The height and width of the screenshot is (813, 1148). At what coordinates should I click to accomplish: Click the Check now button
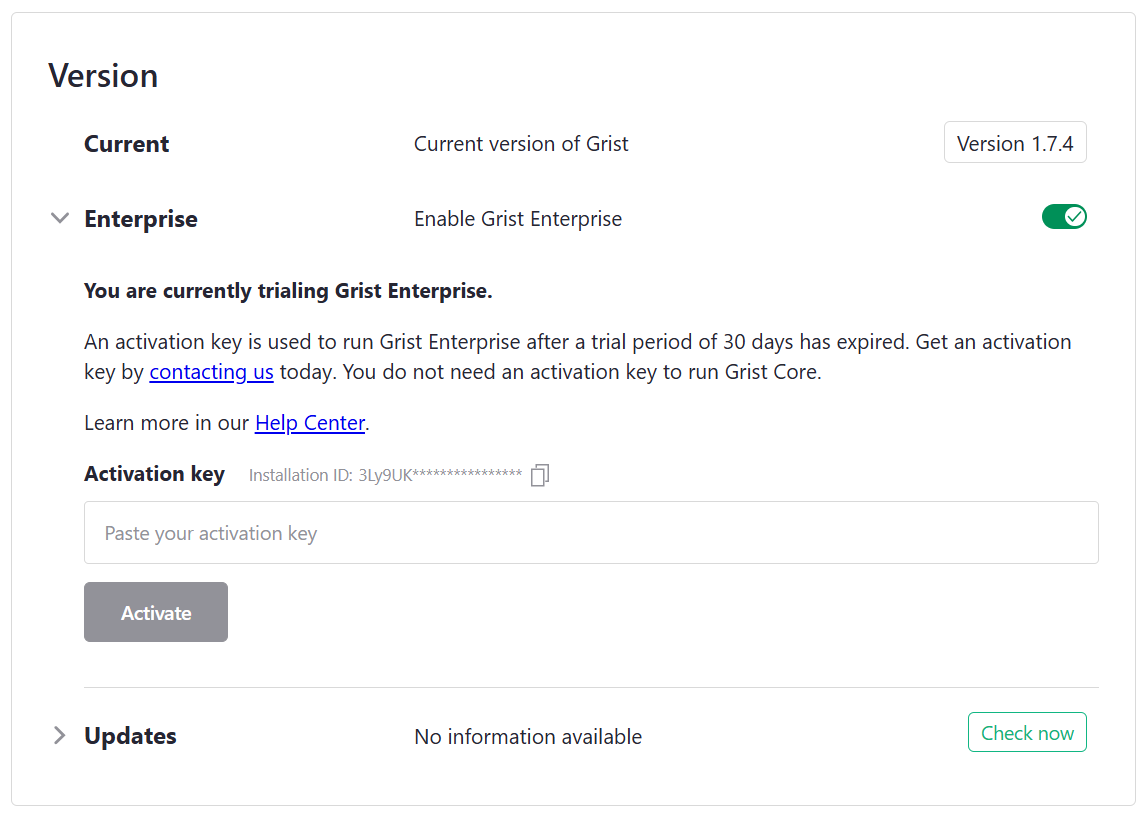(x=1027, y=732)
